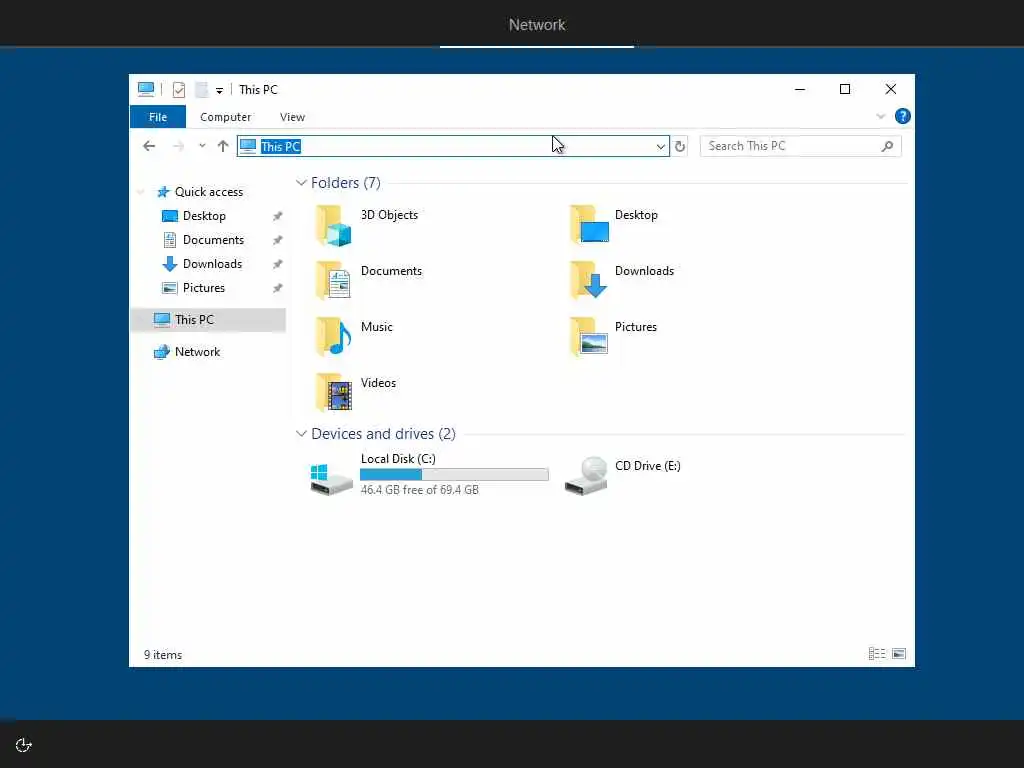Click the pin icon next to Downloads

(x=278, y=264)
